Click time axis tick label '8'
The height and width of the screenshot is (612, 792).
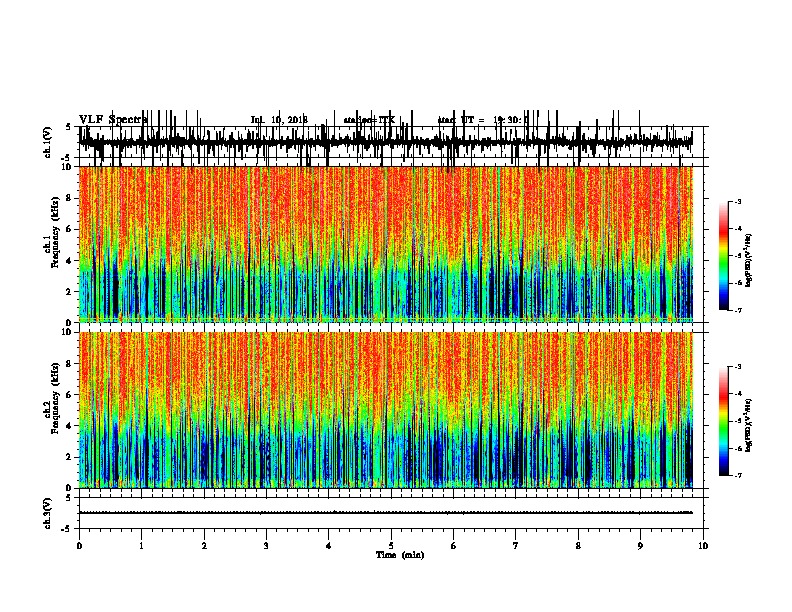[578, 546]
